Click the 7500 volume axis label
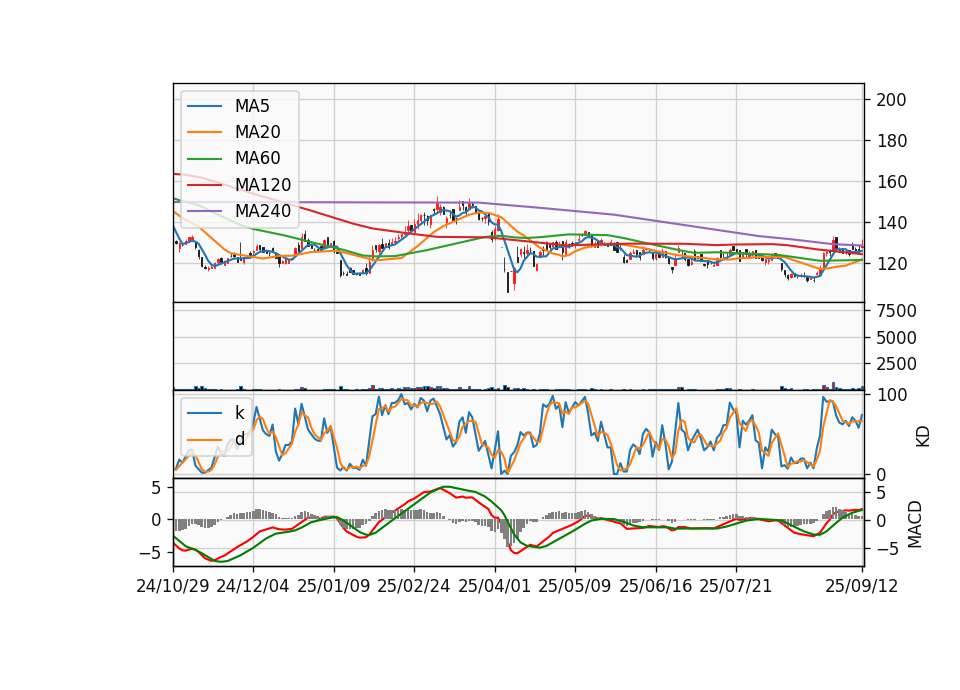 [x=896, y=311]
